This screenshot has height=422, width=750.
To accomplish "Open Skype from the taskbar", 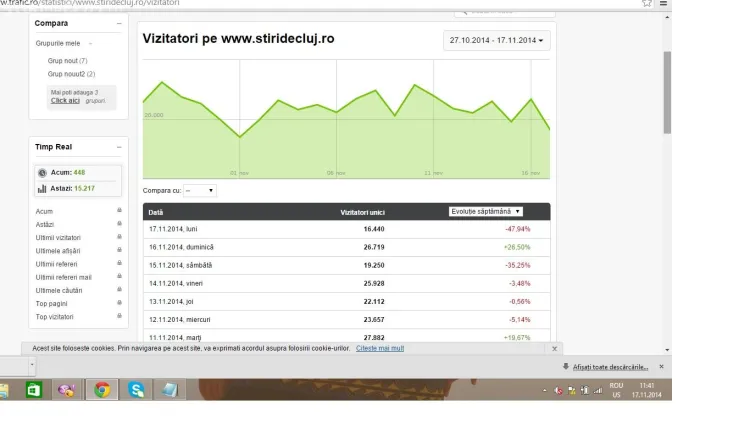I will 135,390.
